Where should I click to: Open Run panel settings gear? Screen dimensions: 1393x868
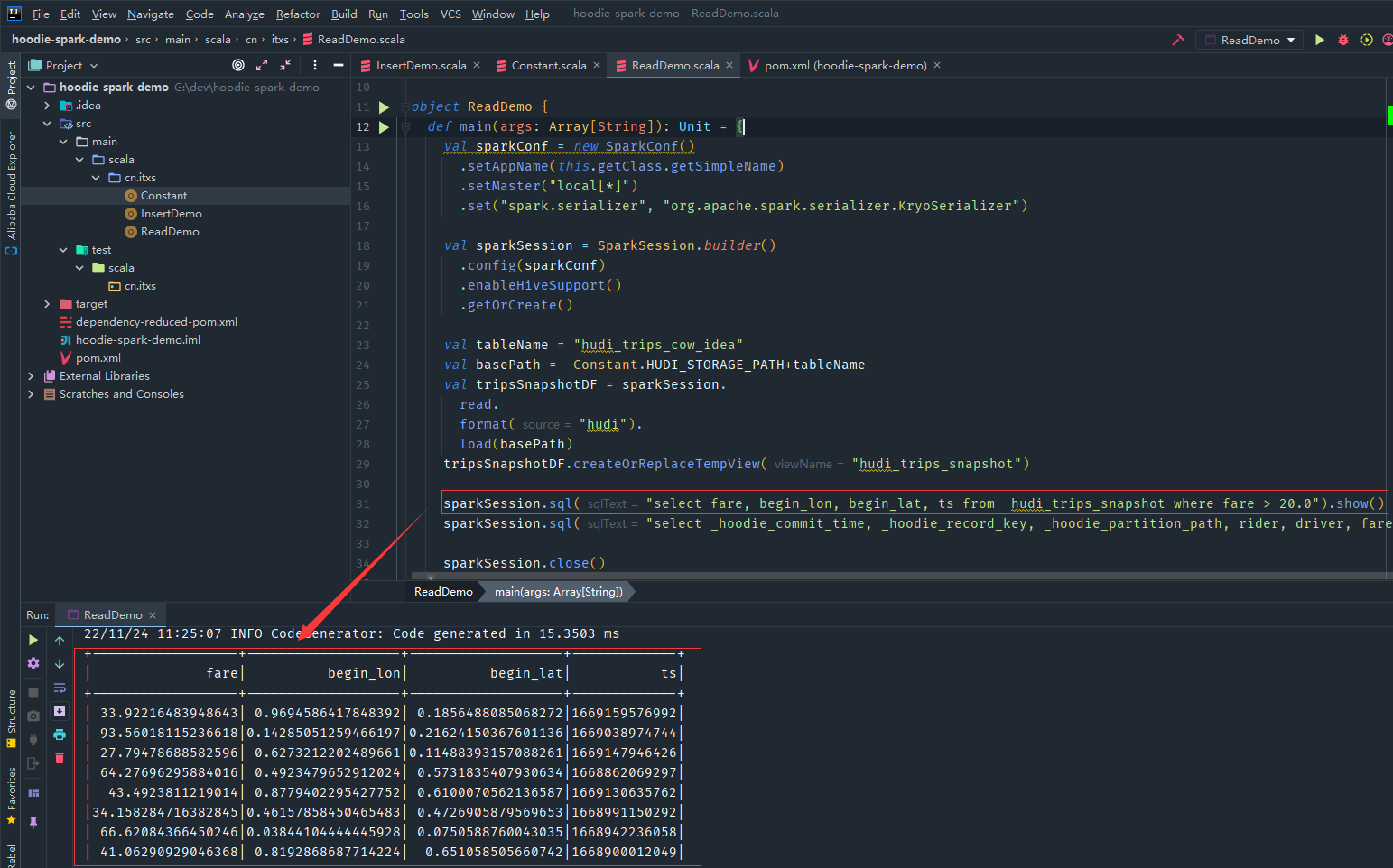coord(33,663)
